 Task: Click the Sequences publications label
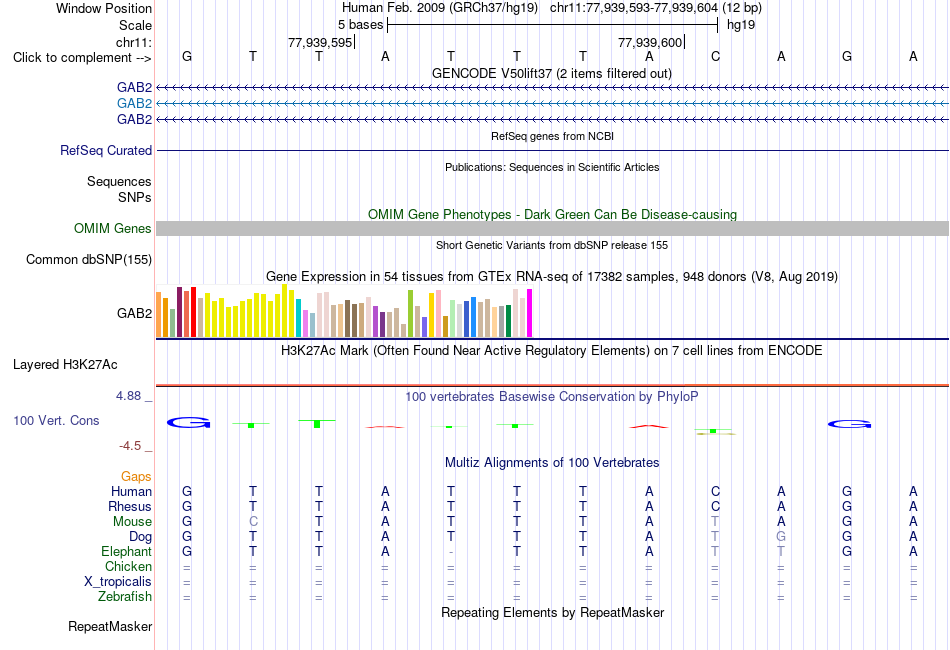coord(119,181)
